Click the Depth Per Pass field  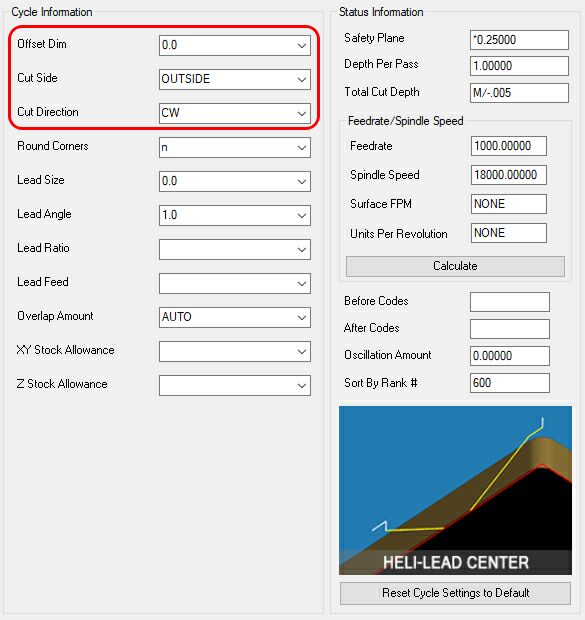pyautogui.click(x=519, y=66)
